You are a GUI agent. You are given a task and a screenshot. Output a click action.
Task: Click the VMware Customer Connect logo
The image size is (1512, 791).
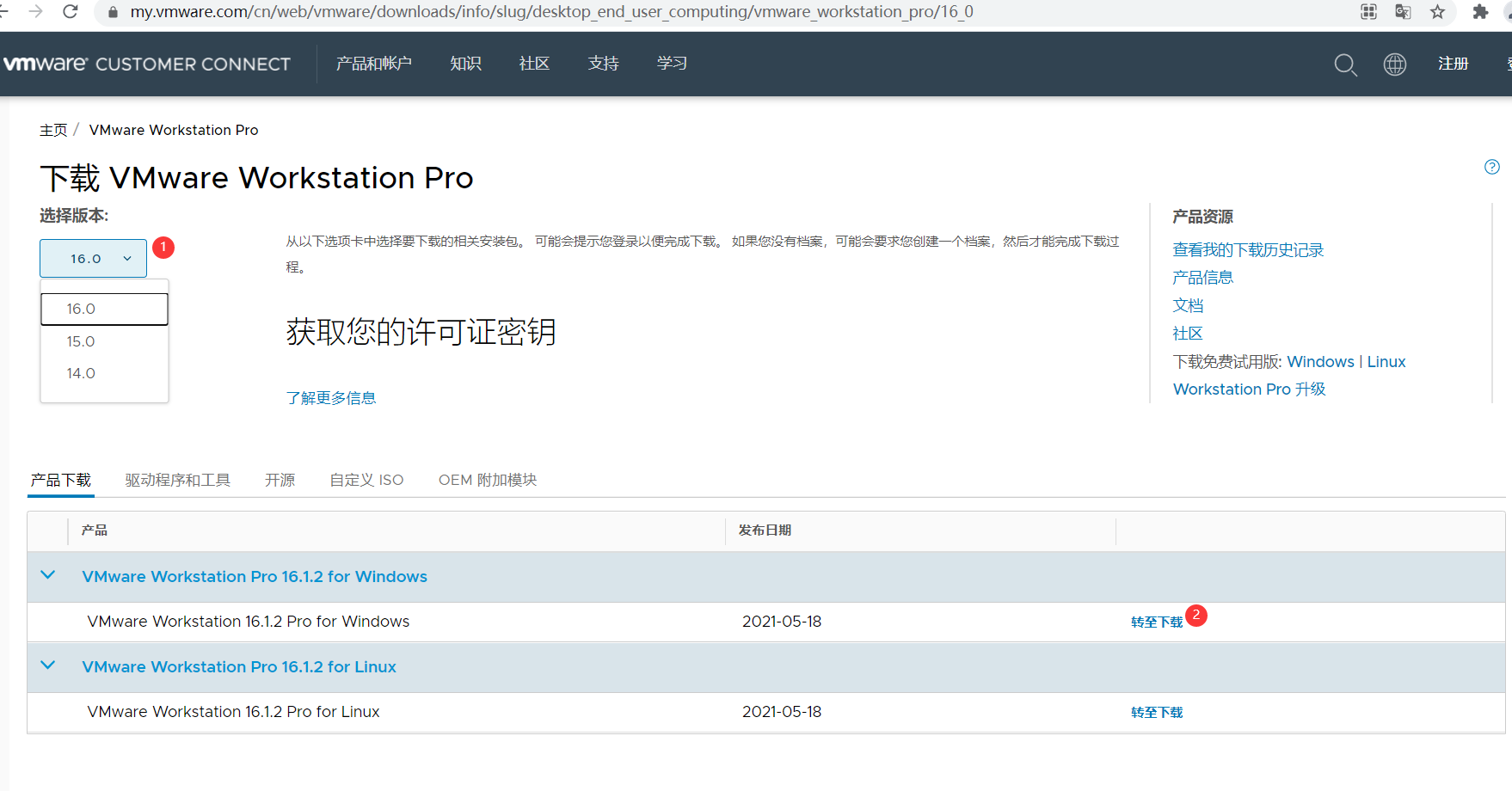pos(147,64)
